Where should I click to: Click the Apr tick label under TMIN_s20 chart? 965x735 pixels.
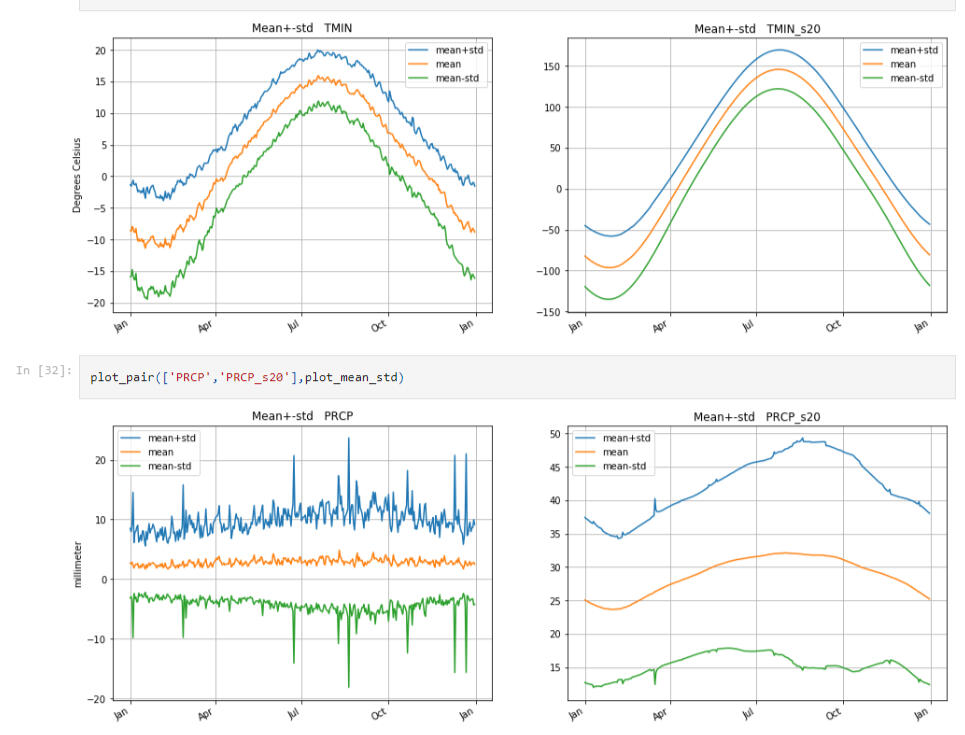tap(664, 327)
